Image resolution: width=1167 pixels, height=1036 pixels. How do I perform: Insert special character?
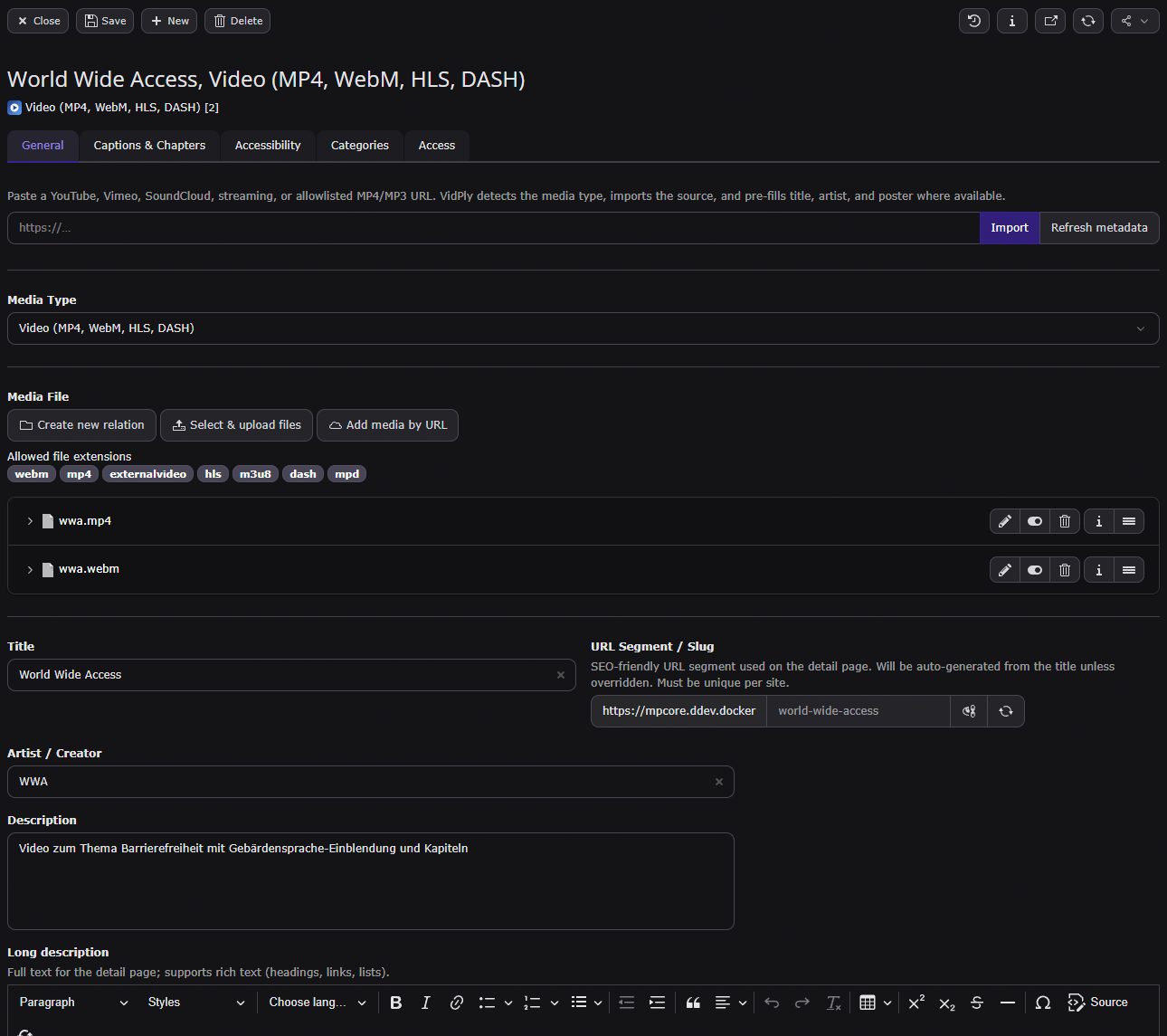click(1043, 1003)
